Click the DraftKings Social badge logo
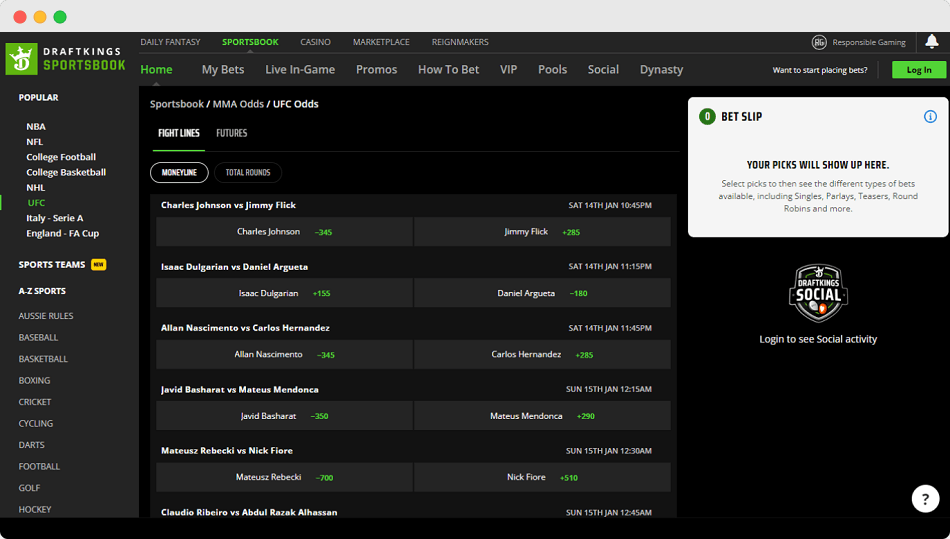This screenshot has width=950, height=539. 818,294
